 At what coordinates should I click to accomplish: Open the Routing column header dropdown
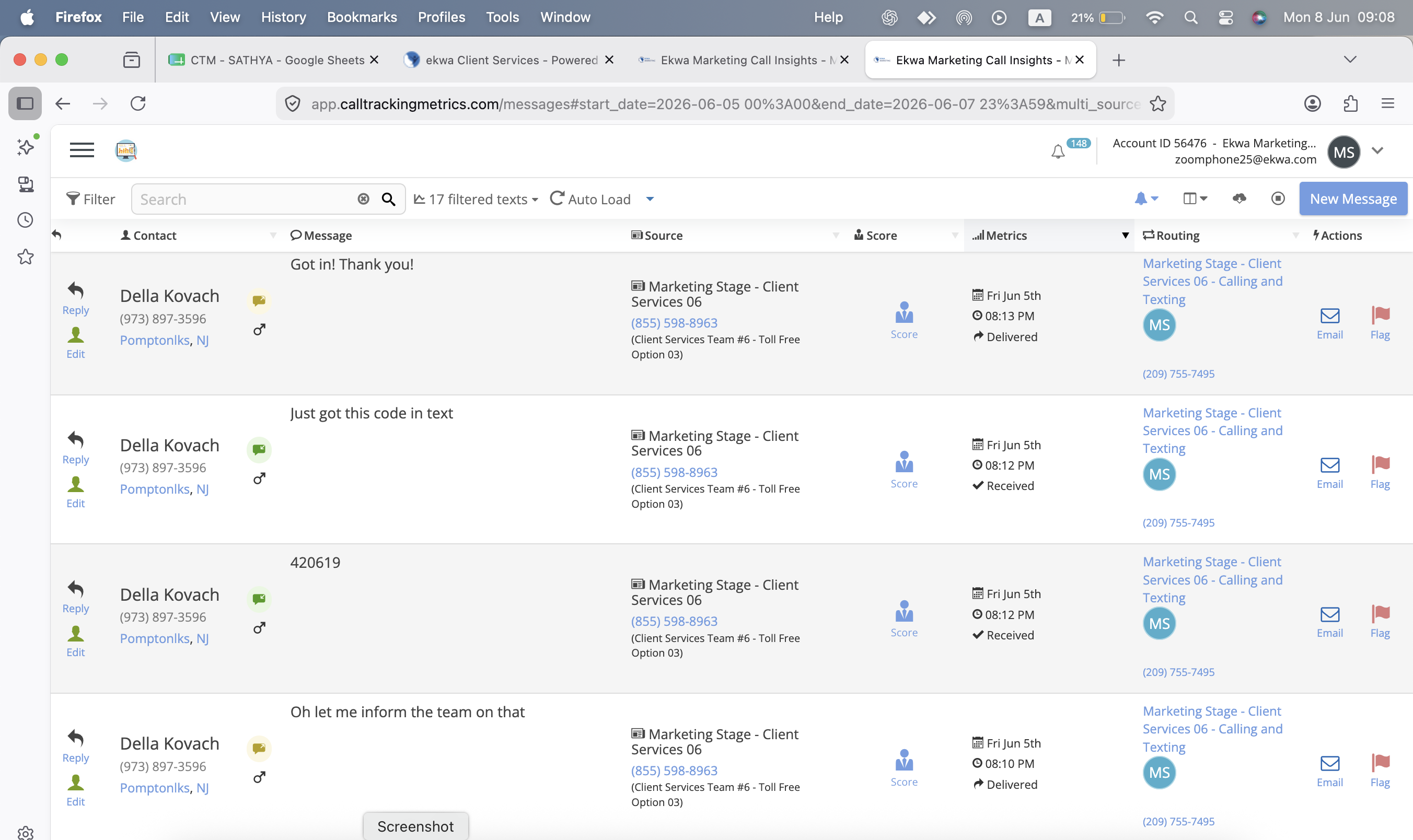pyautogui.click(x=1295, y=236)
